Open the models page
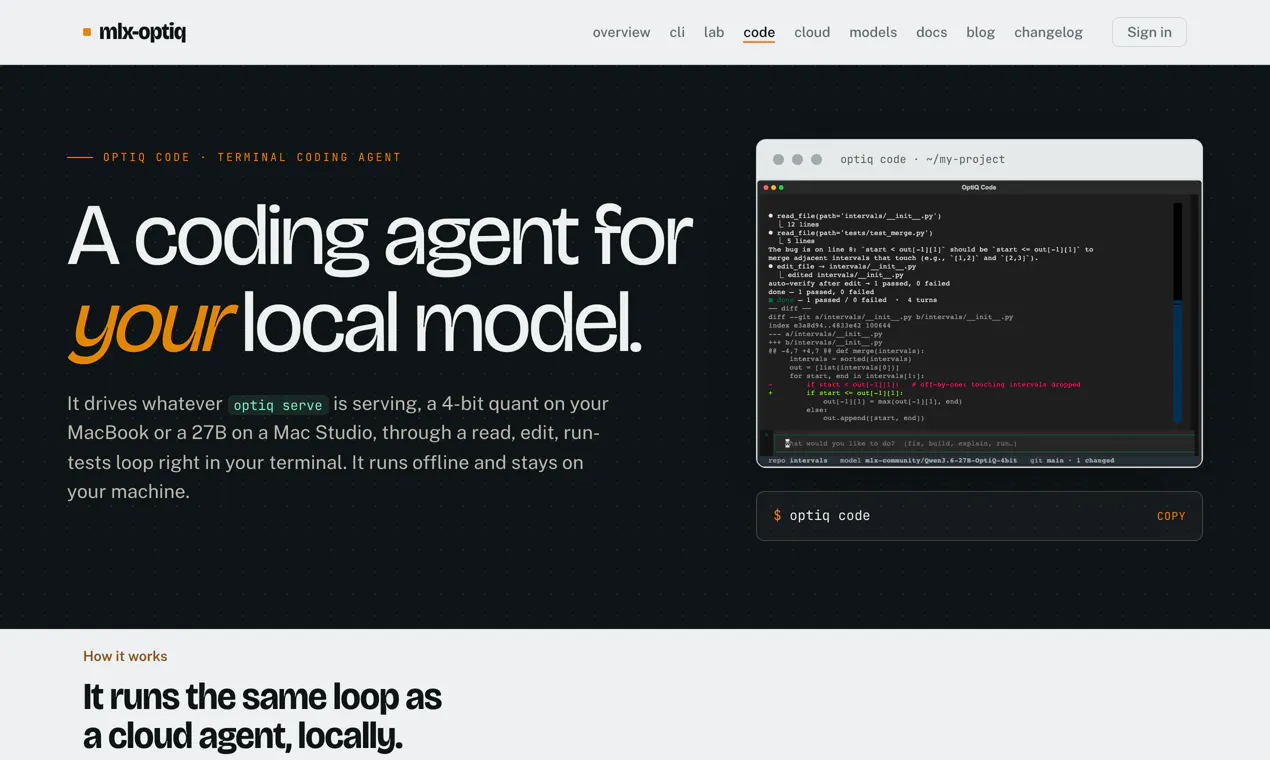This screenshot has height=760, width=1270. (873, 32)
